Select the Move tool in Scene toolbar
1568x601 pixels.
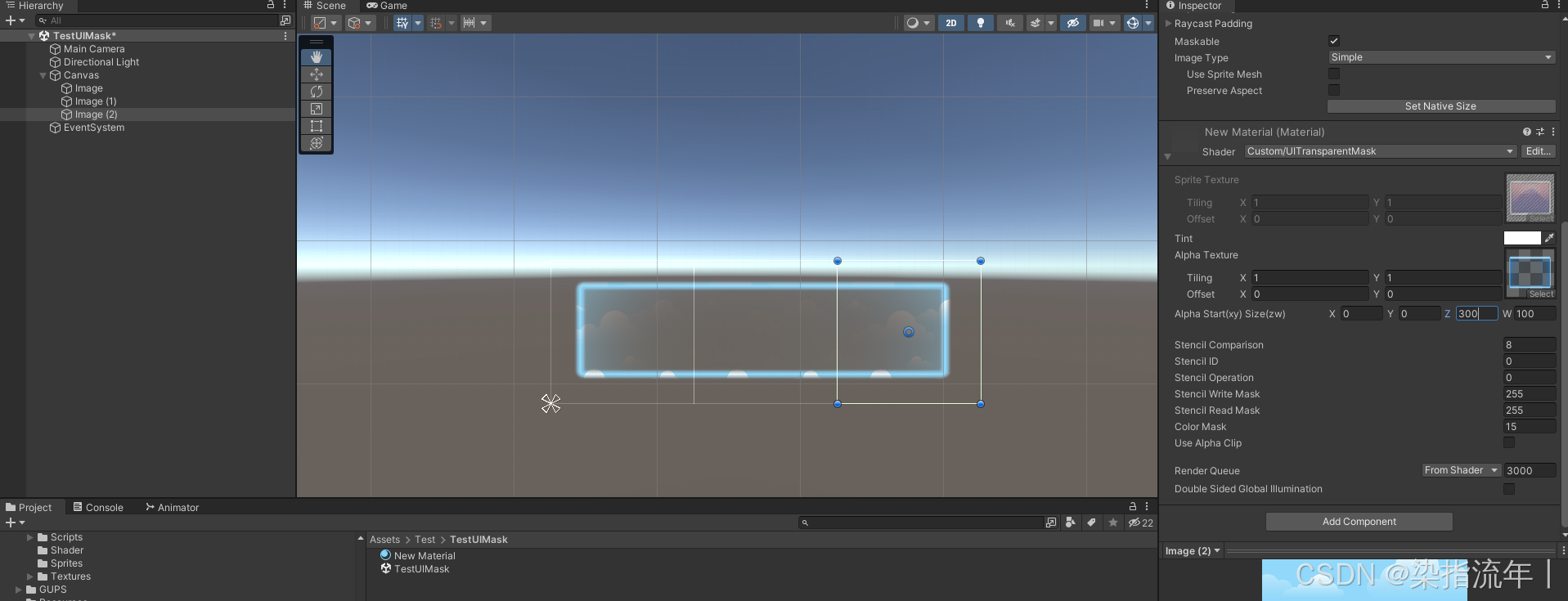tap(317, 74)
